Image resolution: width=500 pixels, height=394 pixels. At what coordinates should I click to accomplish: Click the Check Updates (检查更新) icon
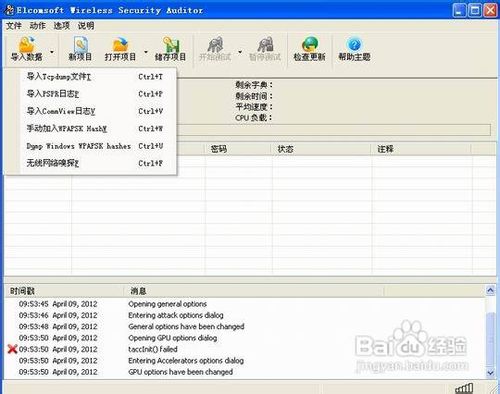coord(309,49)
